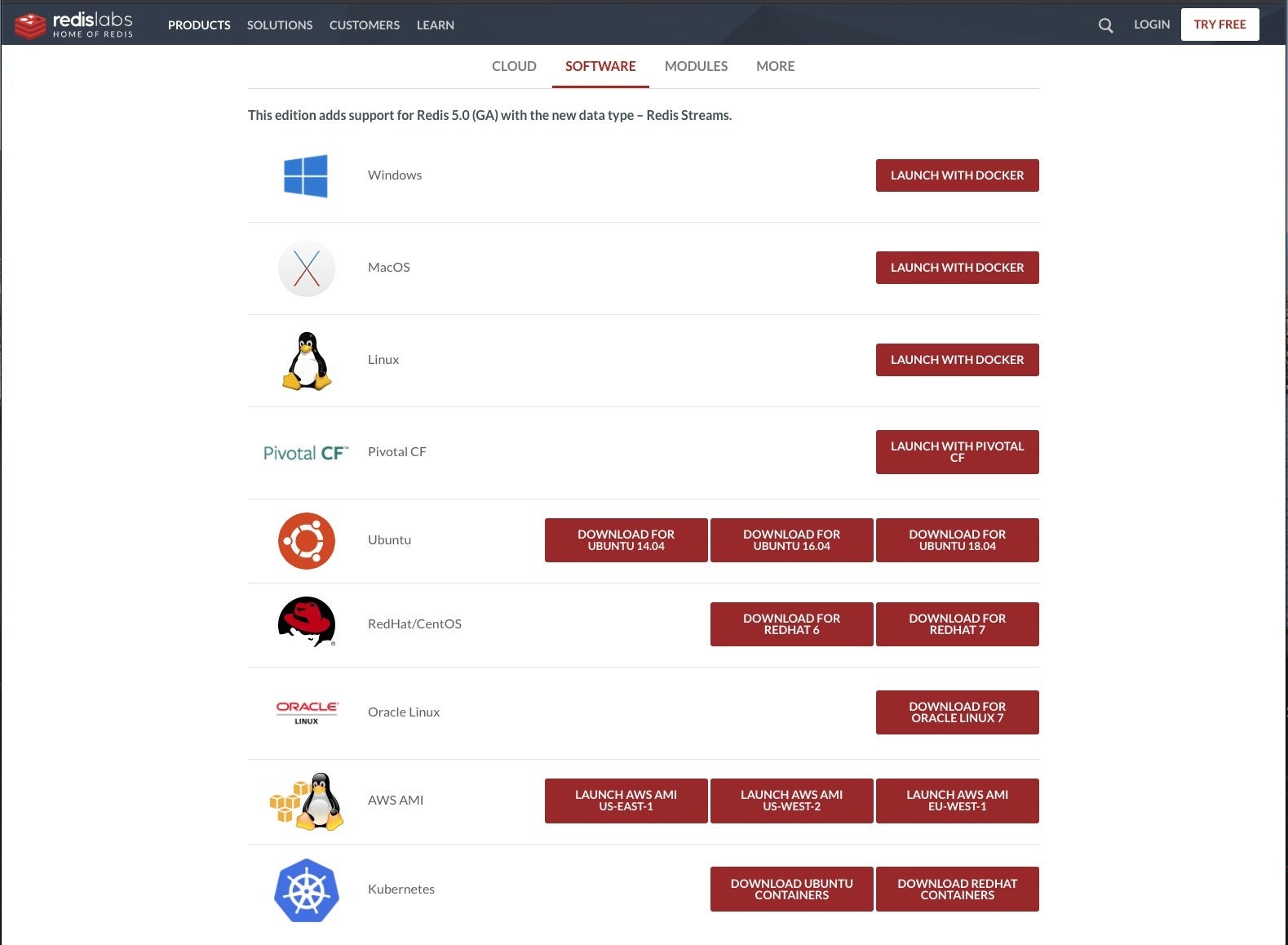Click the Ubuntu row label
The image size is (1288, 945).
(389, 540)
